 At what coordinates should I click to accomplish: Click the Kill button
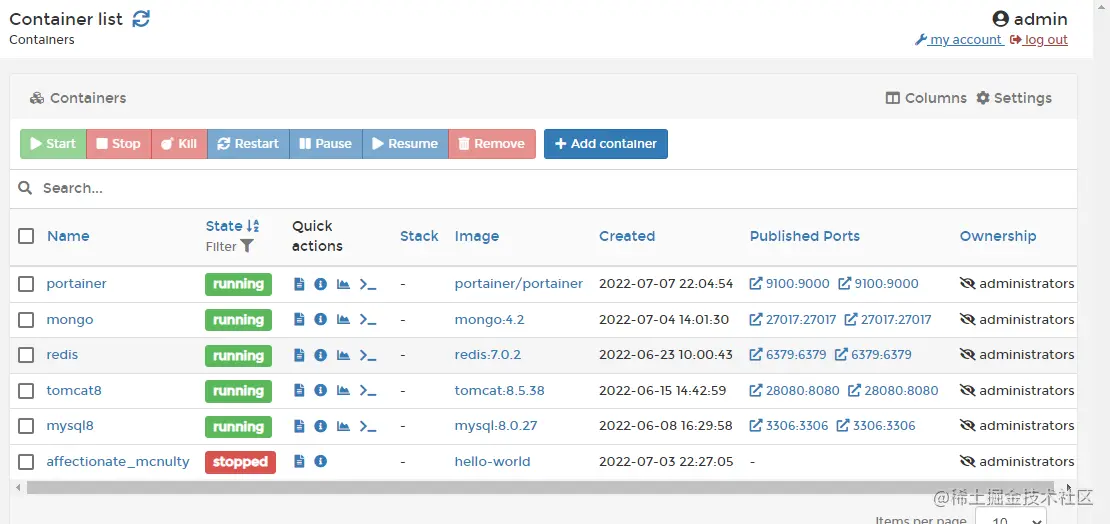(x=179, y=144)
